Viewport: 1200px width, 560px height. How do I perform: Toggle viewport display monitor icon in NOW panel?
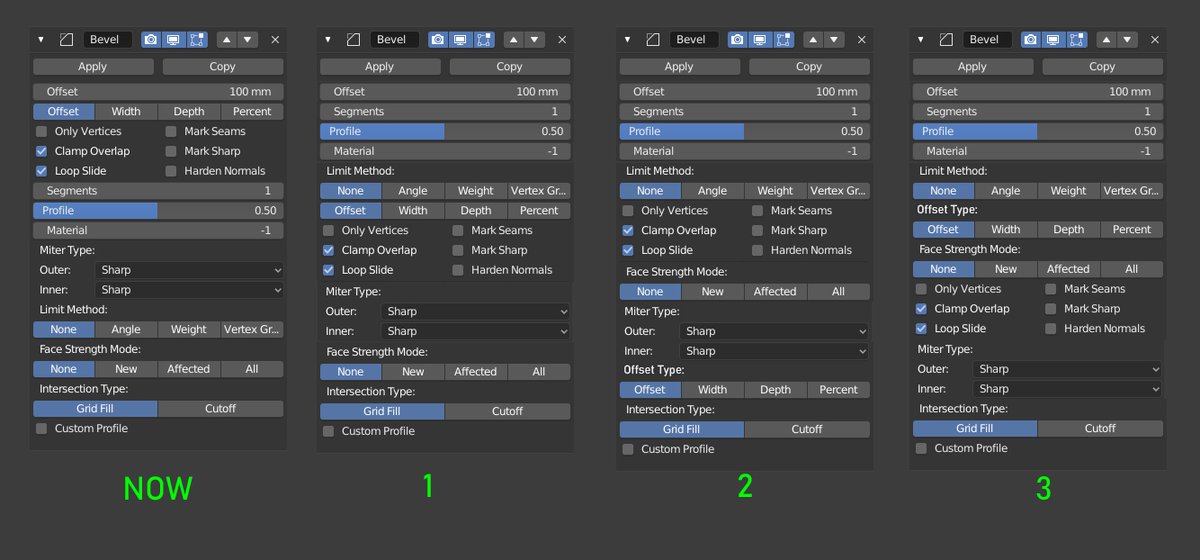[x=173, y=40]
